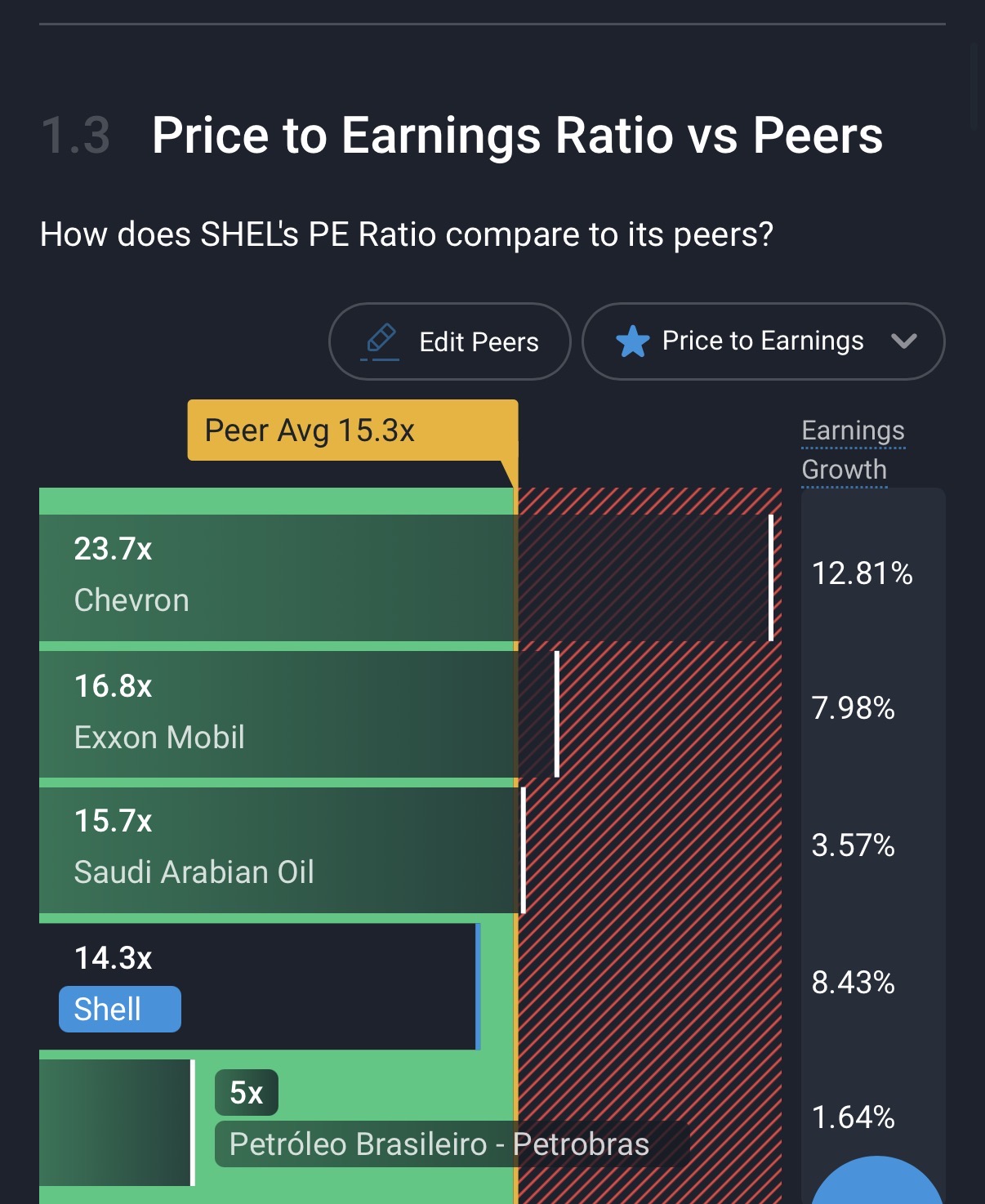Click the blue star icon
The width and height of the screenshot is (985, 1204).
pos(632,341)
